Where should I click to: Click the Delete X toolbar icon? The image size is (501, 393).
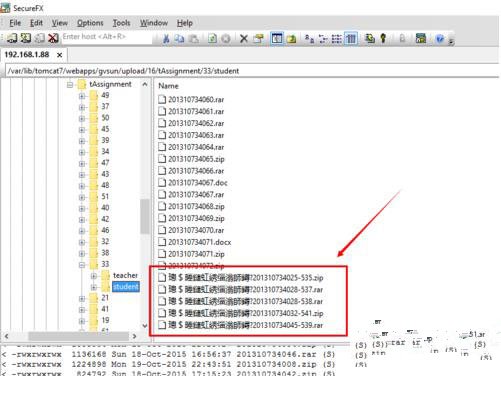tap(244, 39)
